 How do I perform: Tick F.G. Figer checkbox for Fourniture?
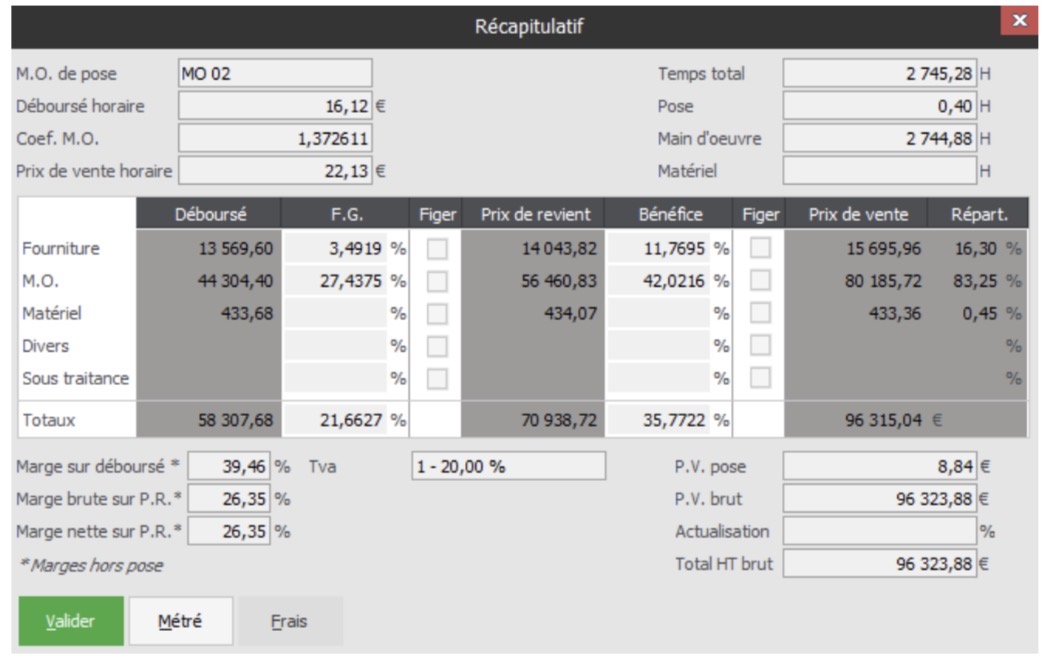437,249
